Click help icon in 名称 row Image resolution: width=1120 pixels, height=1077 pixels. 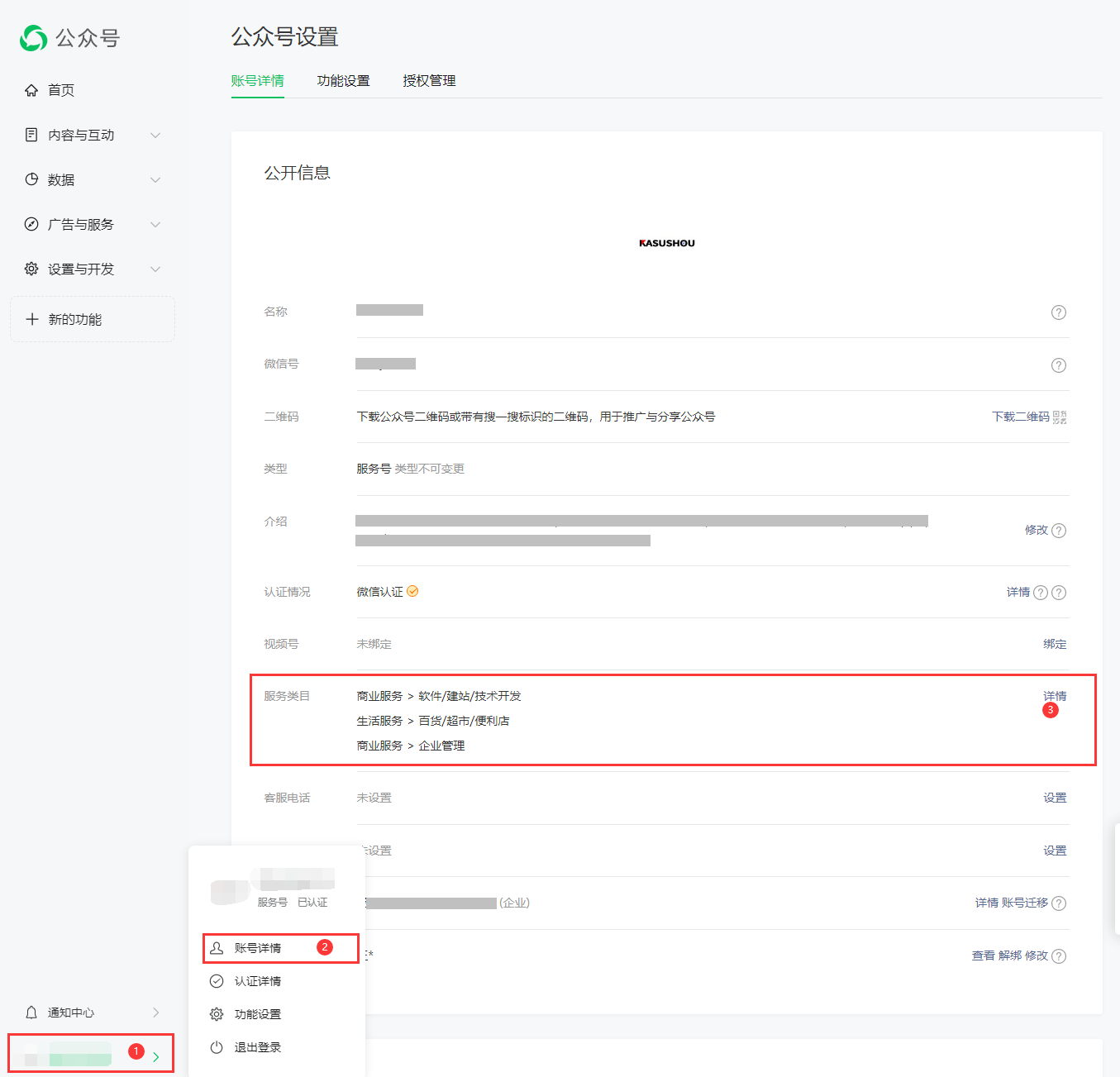(x=1059, y=312)
